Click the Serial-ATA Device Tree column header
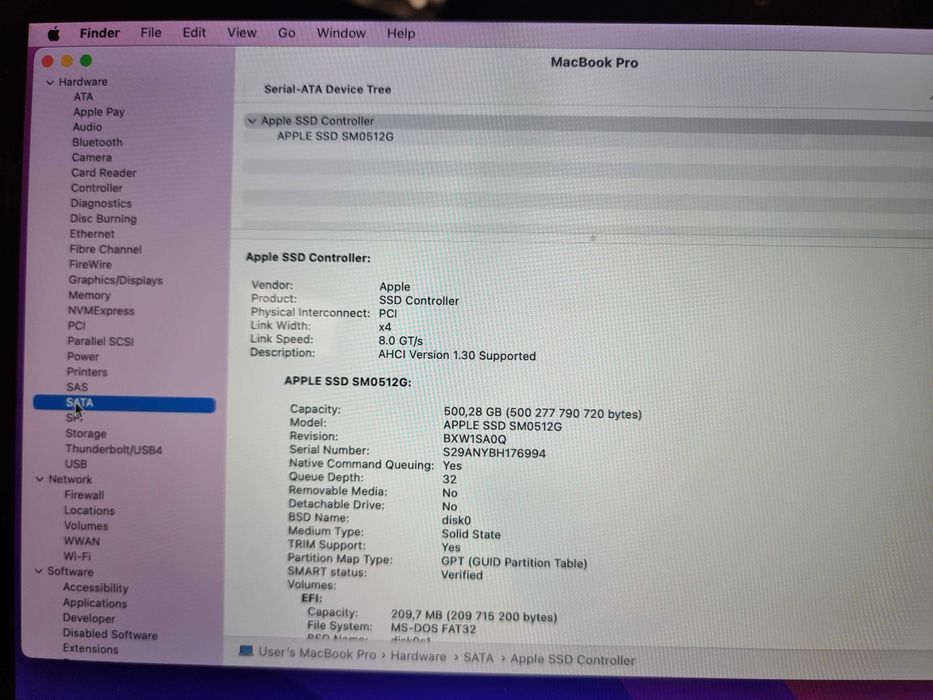This screenshot has width=933, height=700. pyautogui.click(x=327, y=89)
